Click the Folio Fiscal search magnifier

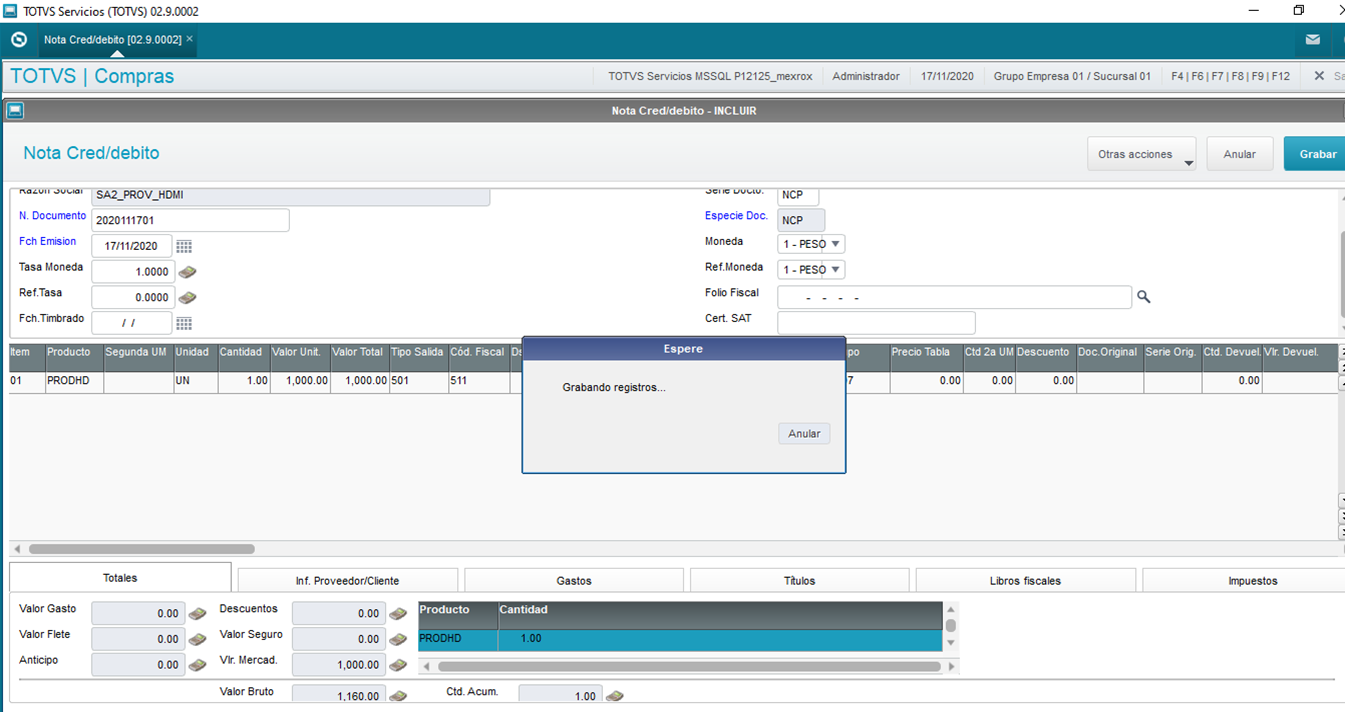pyautogui.click(x=1143, y=297)
